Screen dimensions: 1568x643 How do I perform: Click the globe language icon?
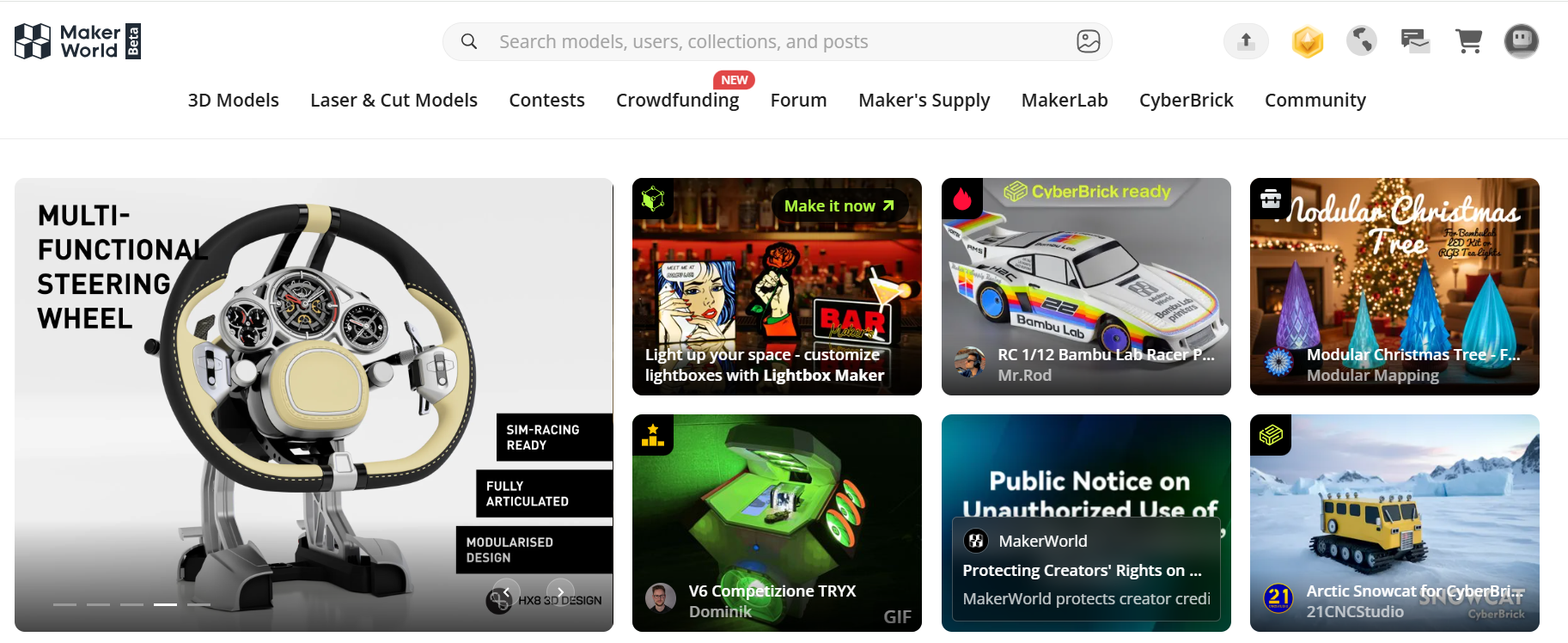(1361, 40)
